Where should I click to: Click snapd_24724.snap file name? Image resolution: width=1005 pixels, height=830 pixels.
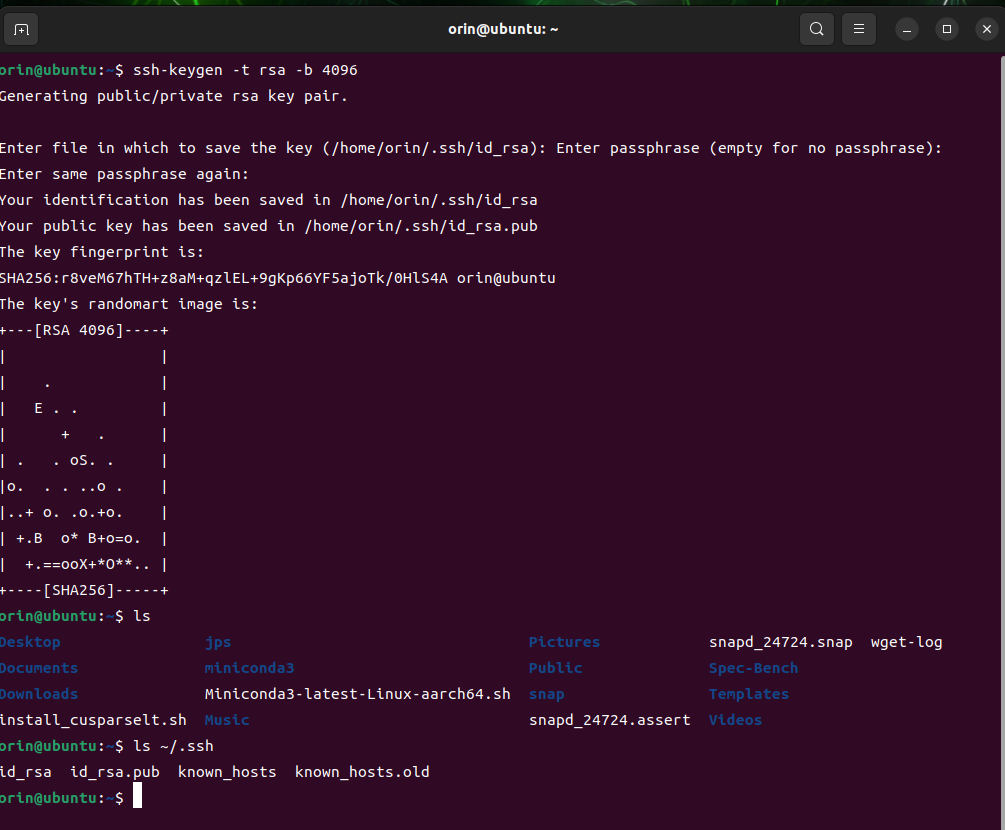pyautogui.click(x=781, y=642)
